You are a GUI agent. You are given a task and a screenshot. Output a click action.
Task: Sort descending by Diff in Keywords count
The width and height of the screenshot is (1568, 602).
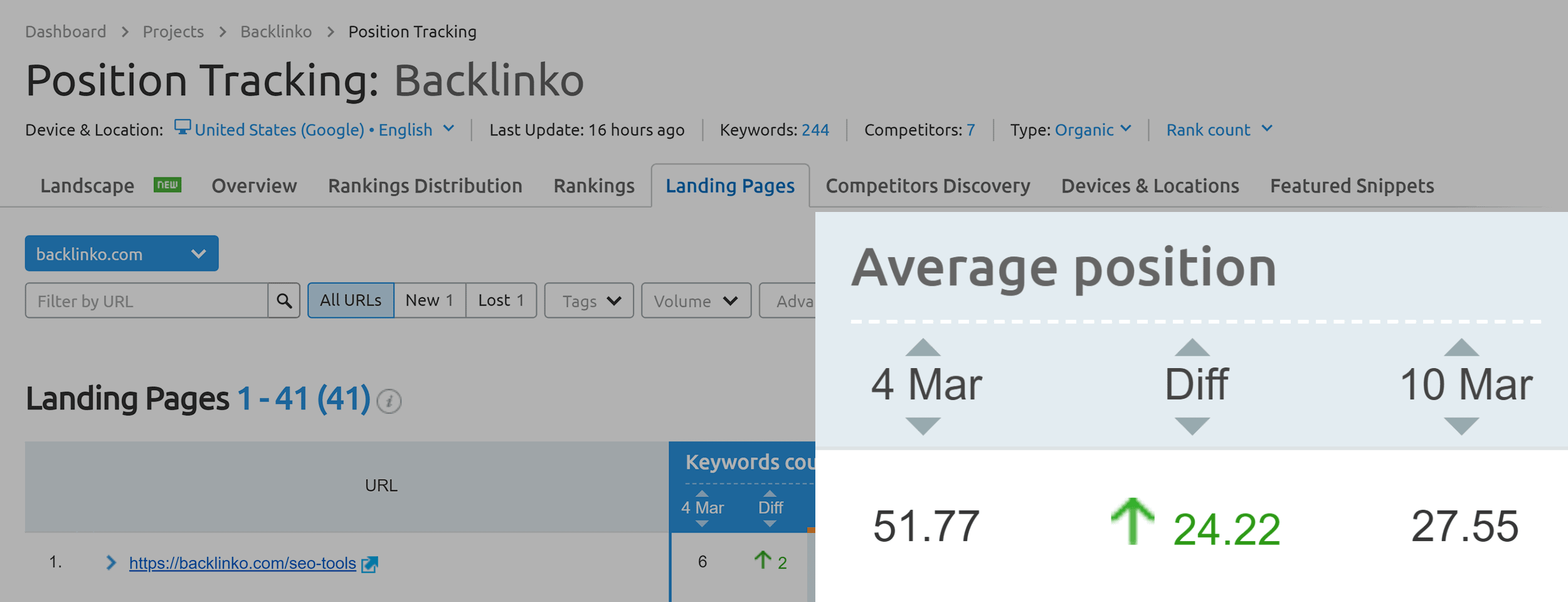[770, 524]
